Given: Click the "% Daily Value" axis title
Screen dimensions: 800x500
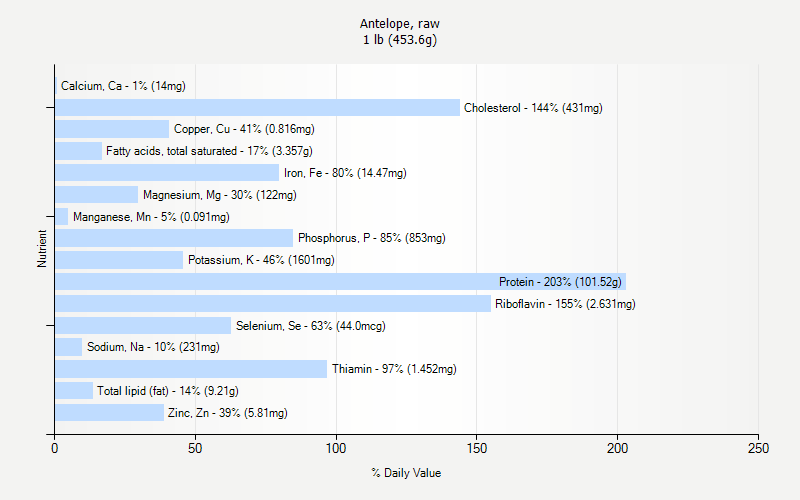Looking at the screenshot, I should pyautogui.click(x=406, y=473).
